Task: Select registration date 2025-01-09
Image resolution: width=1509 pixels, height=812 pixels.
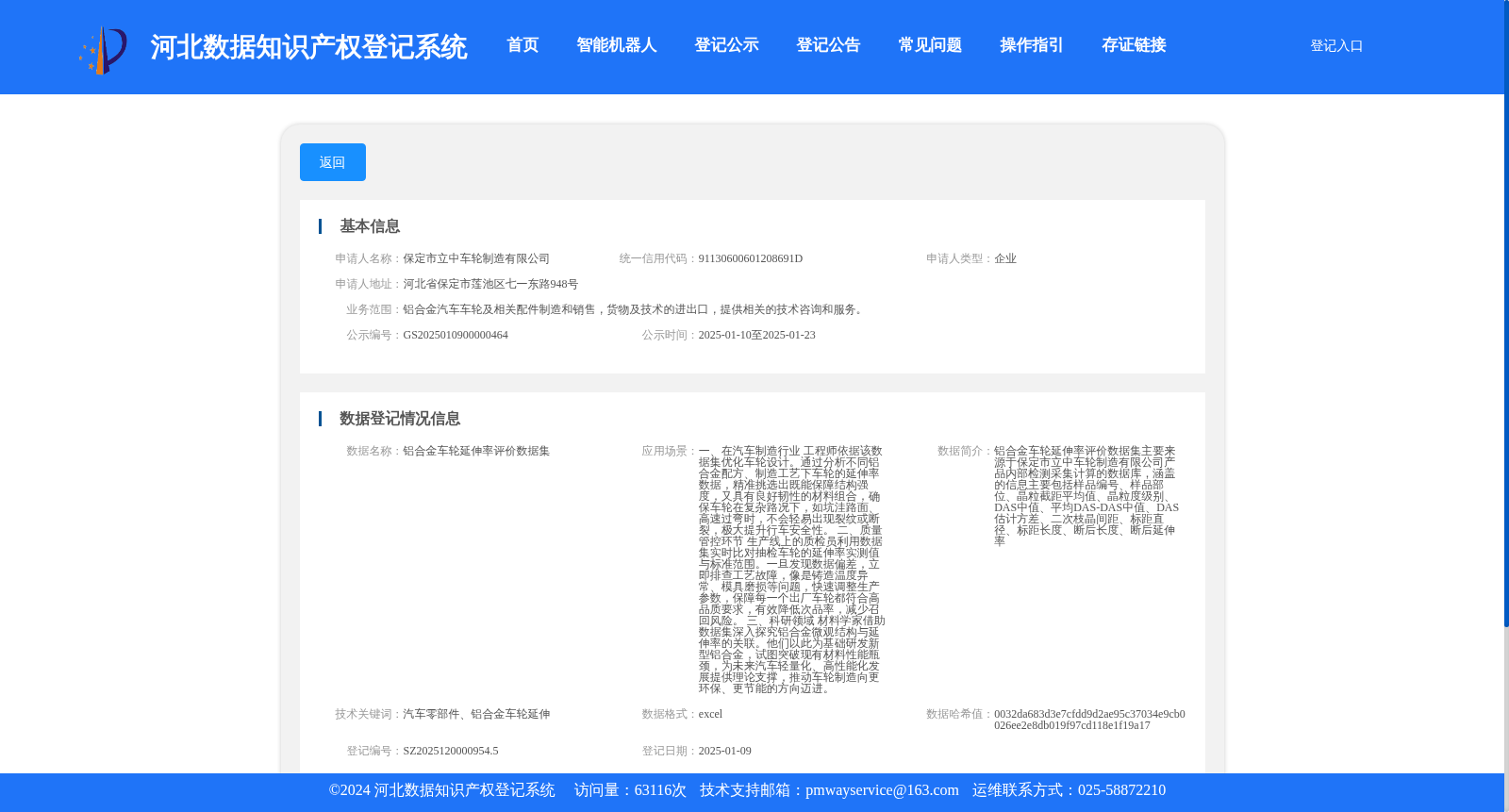Action: 725,751
